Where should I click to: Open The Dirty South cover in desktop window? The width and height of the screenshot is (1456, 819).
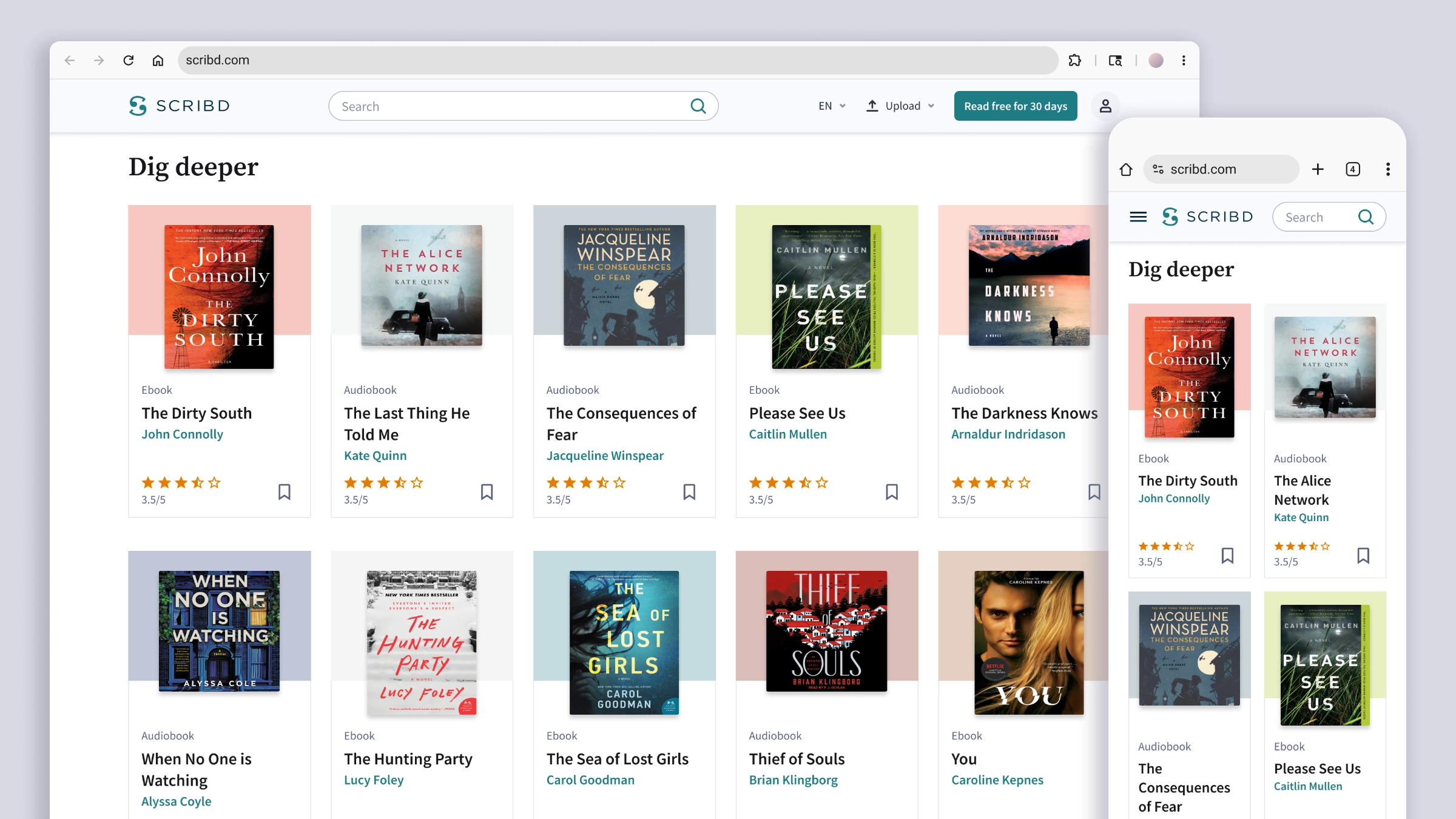click(x=219, y=297)
